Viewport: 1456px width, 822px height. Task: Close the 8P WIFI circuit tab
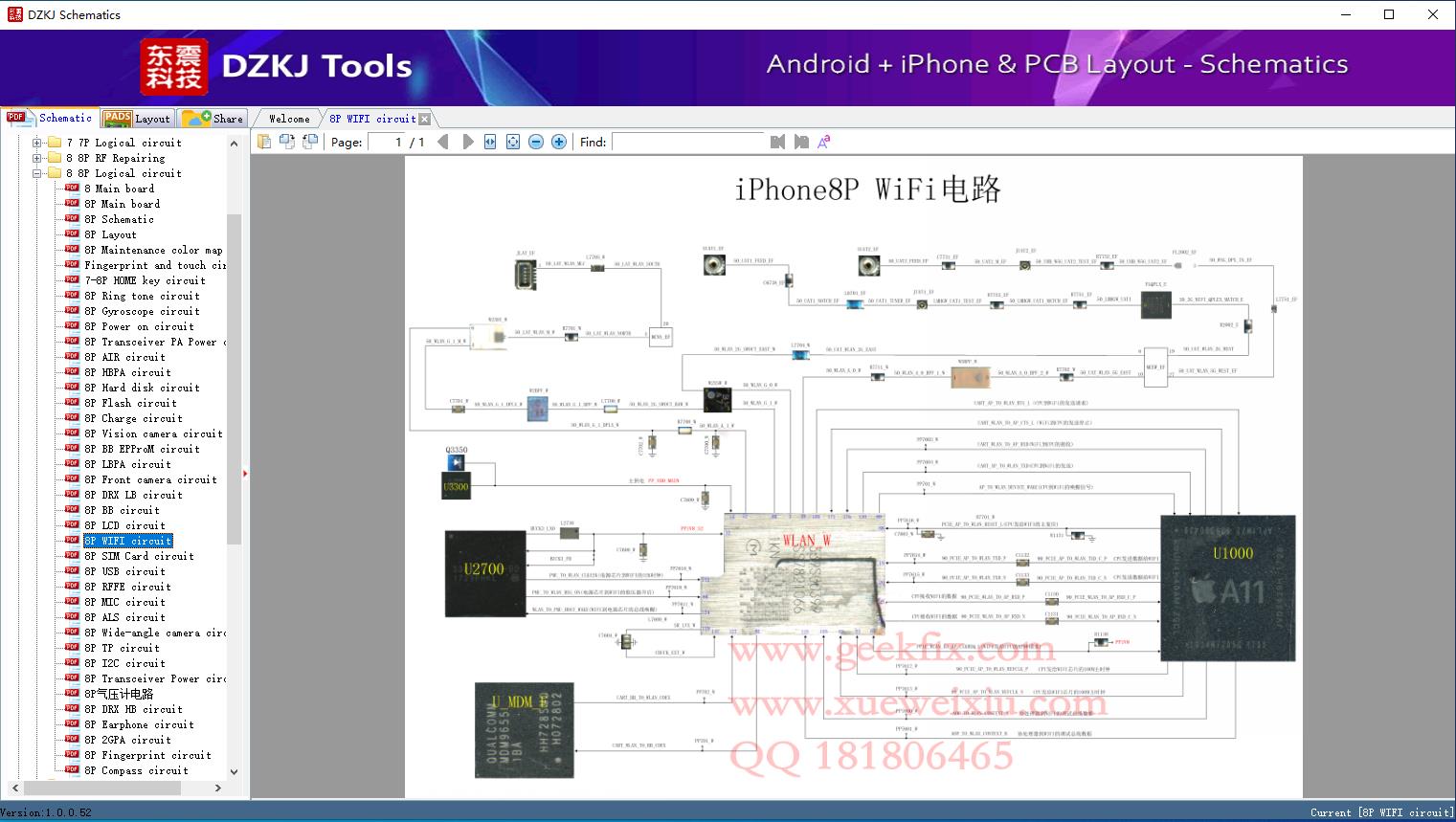point(425,119)
